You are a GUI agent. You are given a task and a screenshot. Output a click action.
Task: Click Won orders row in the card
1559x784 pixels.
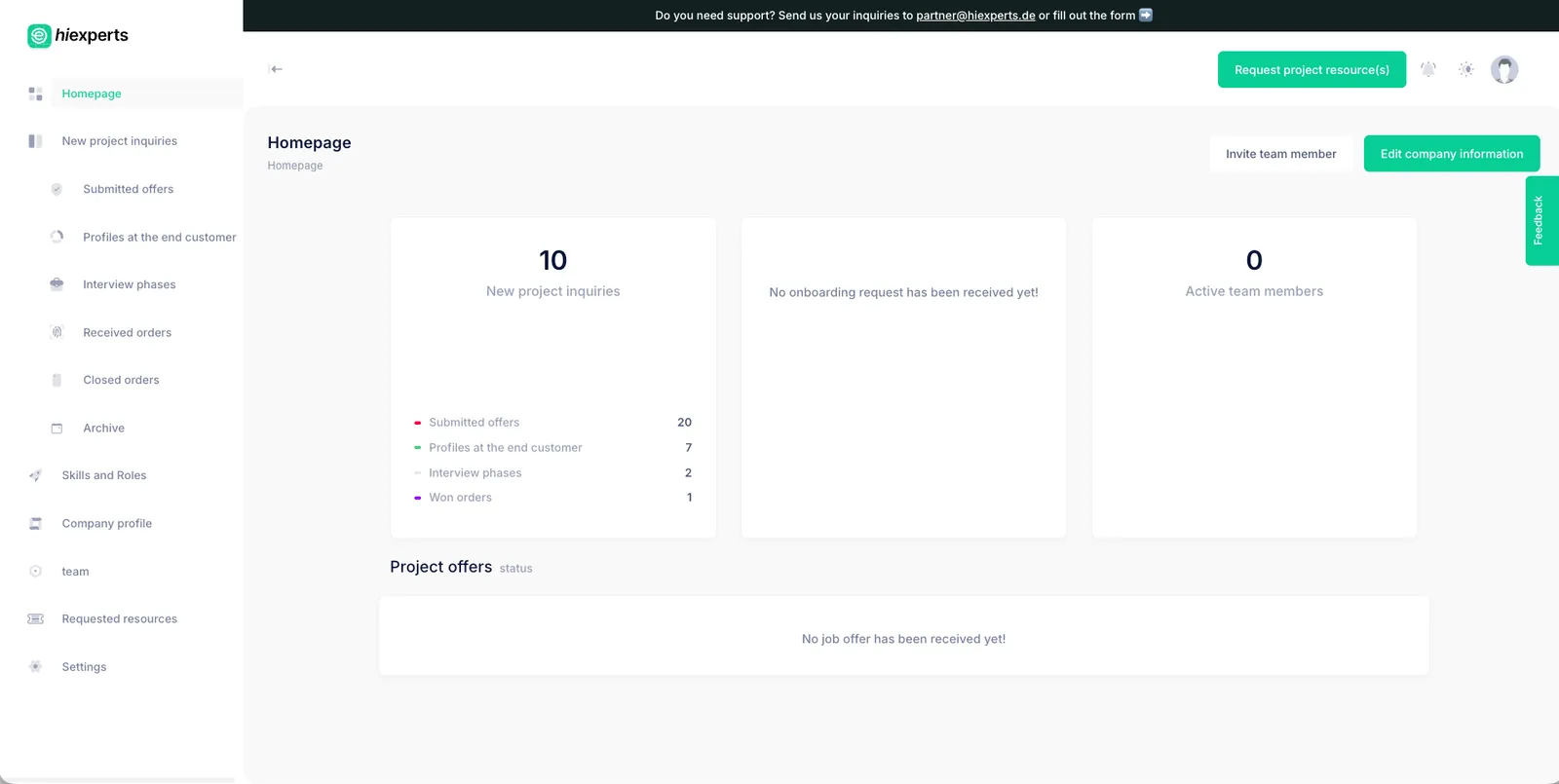click(x=553, y=497)
